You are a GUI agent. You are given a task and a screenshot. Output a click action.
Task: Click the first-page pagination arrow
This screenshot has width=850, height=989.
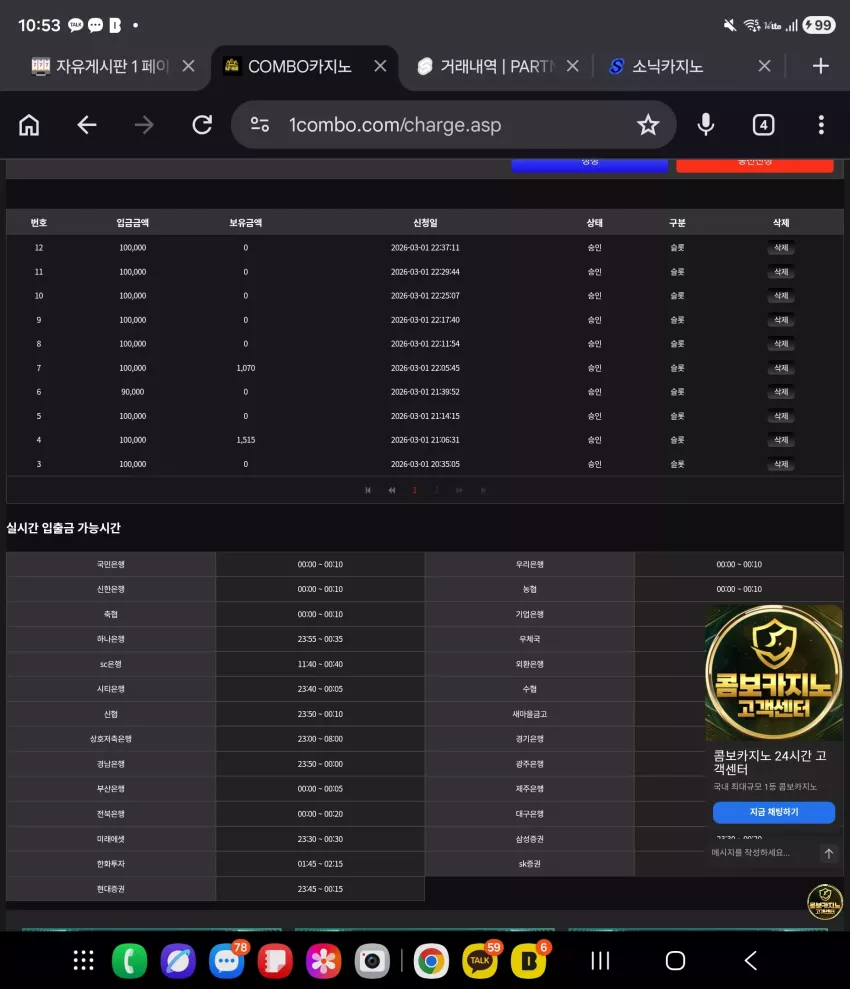coord(368,490)
